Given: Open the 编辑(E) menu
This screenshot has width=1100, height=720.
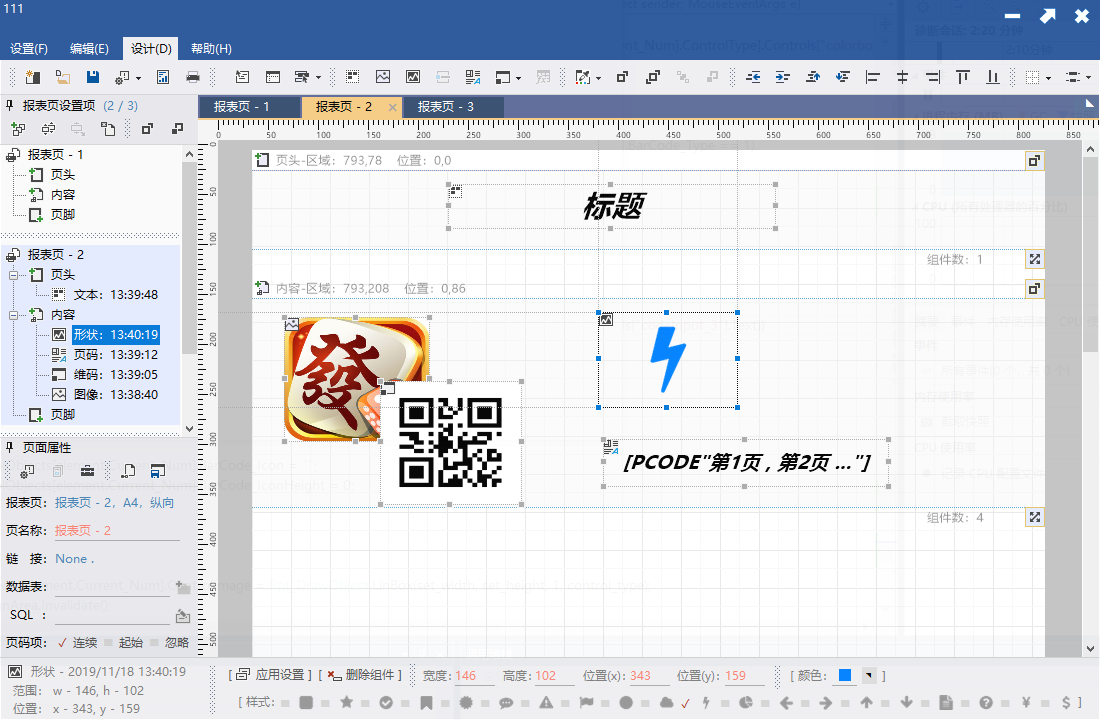Looking at the screenshot, I should tap(89, 48).
